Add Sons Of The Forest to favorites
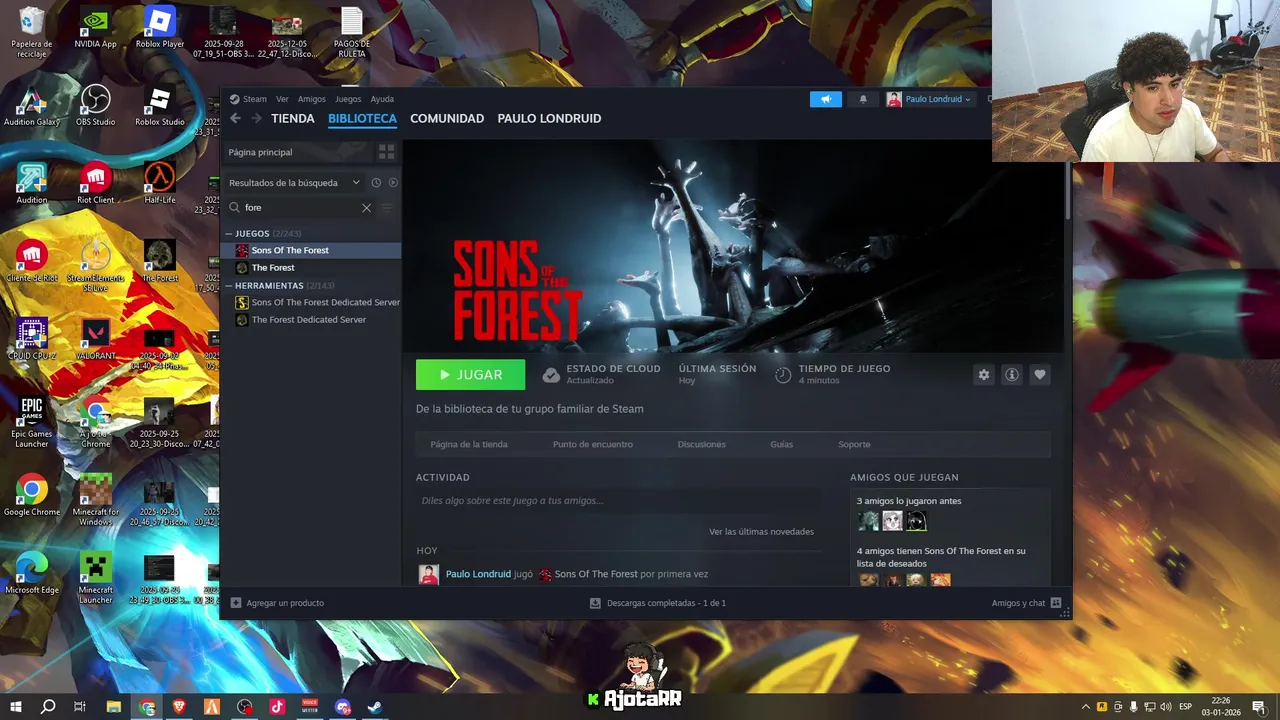Viewport: 1280px width, 720px height. (1040, 374)
